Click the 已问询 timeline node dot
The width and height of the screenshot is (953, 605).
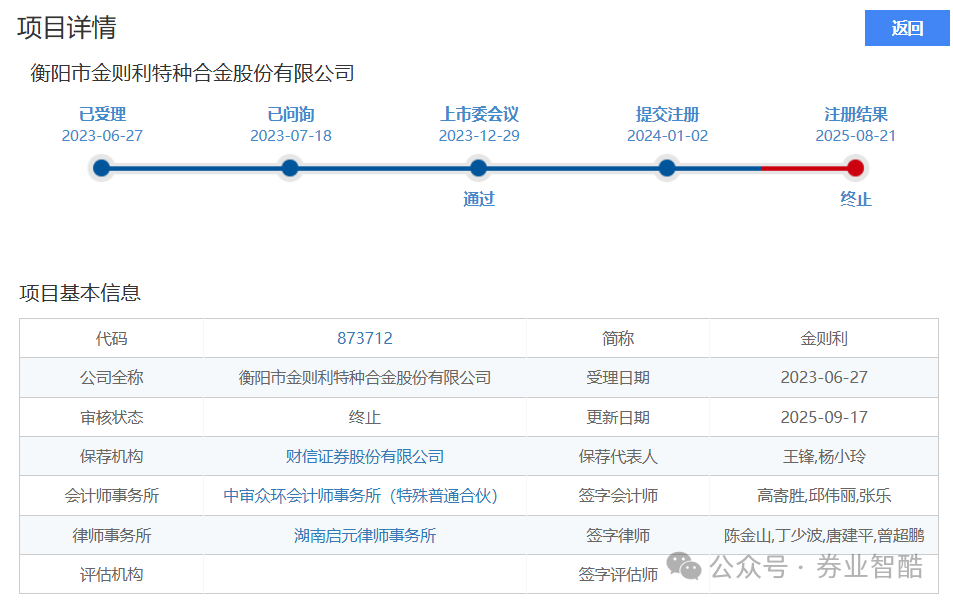point(290,168)
